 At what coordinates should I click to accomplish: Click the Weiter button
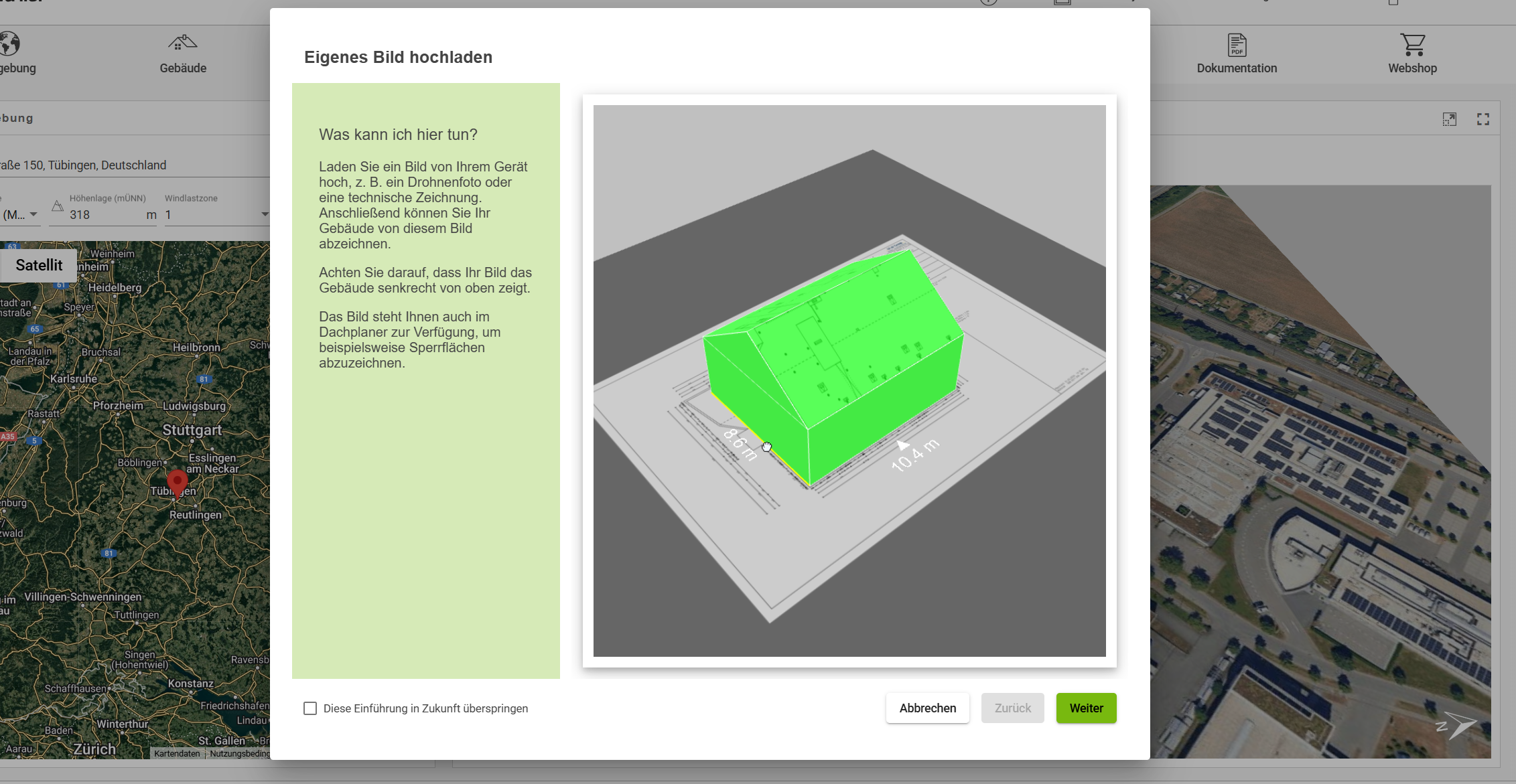tap(1086, 708)
